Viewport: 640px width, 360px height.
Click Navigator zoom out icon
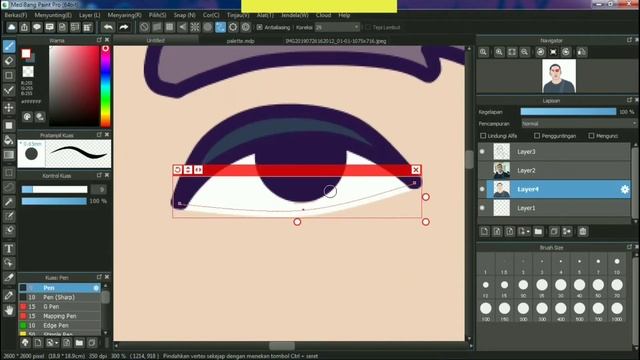[524, 52]
